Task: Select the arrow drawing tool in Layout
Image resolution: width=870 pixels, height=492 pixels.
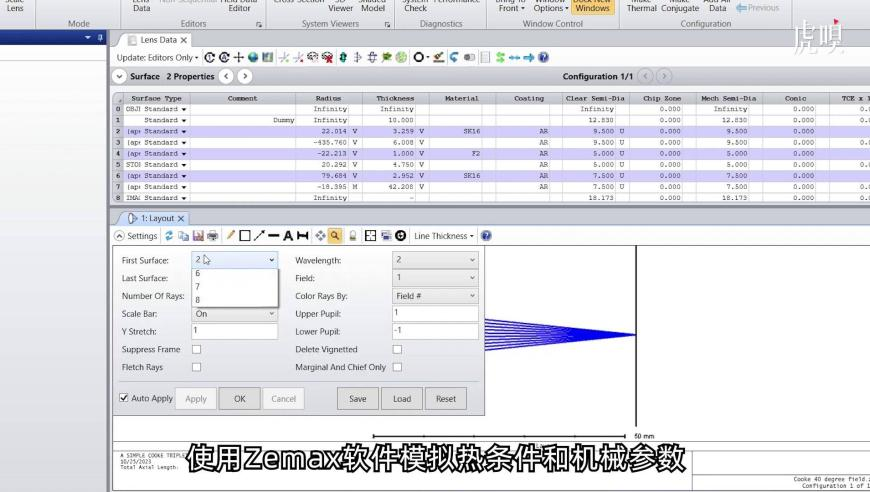Action: click(259, 236)
